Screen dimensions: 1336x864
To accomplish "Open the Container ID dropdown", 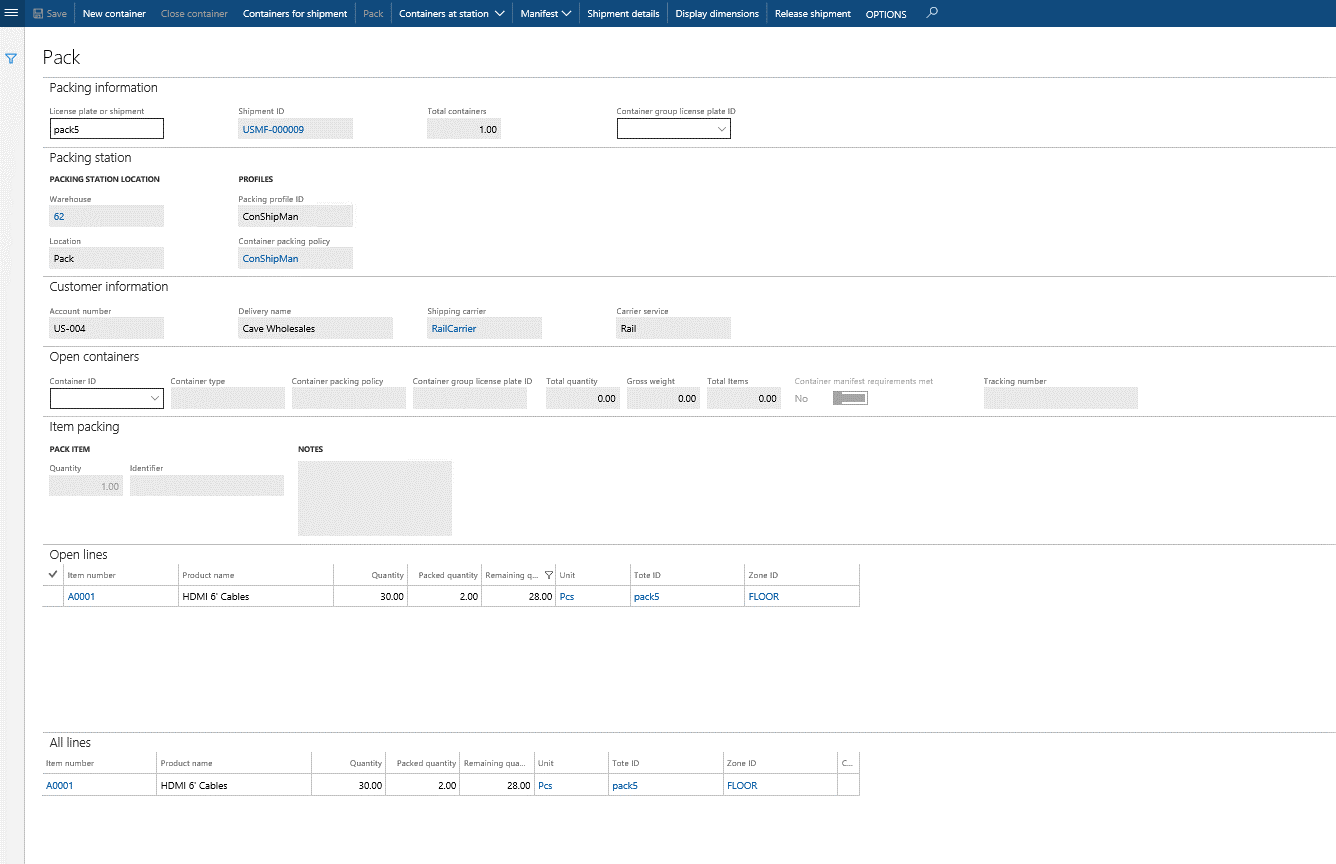I will 155,398.
